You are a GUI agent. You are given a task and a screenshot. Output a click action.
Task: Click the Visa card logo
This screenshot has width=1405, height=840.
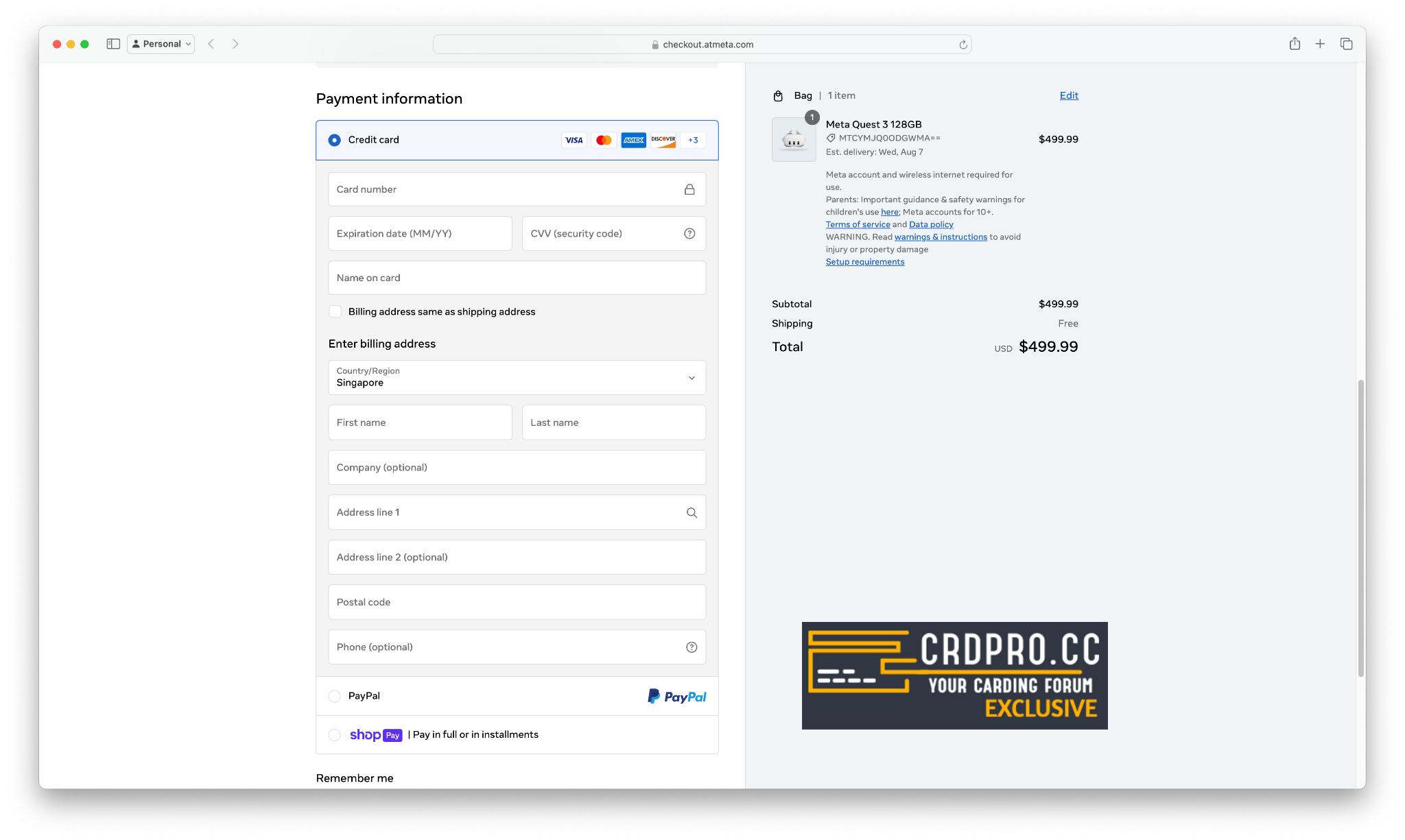point(574,140)
